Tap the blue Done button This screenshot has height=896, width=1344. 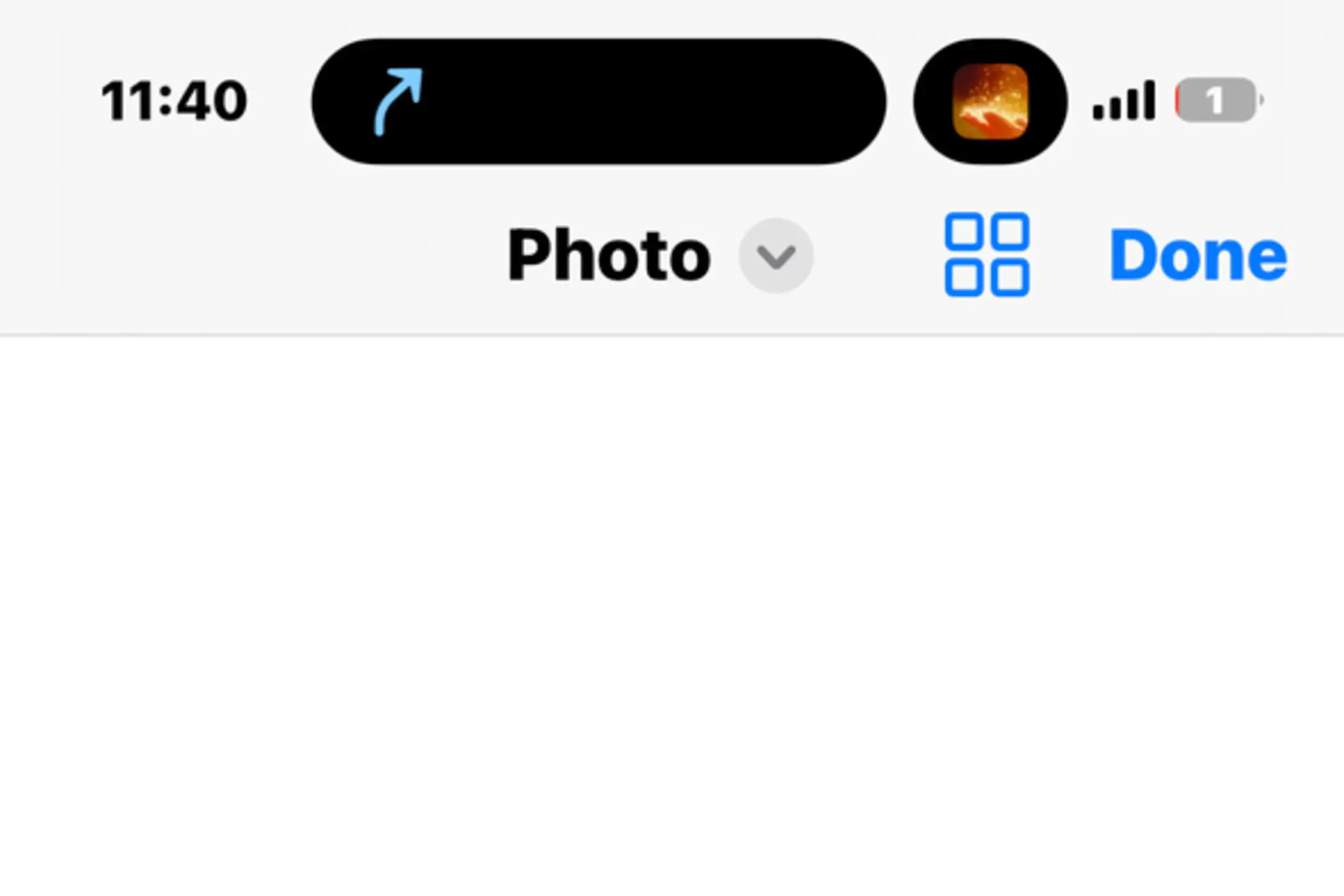(1198, 255)
